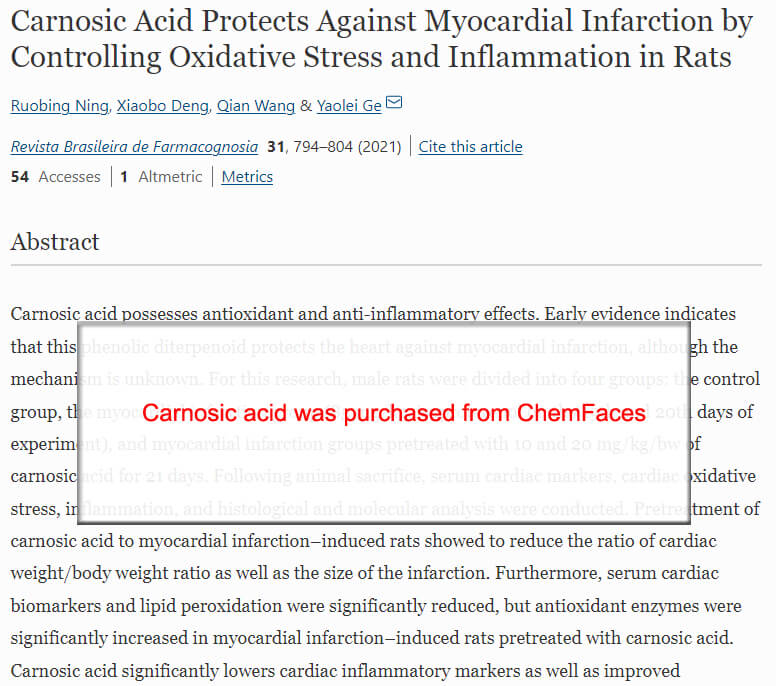This screenshot has width=776, height=686.
Task: Click the Abstract section heading
Action: tap(55, 243)
